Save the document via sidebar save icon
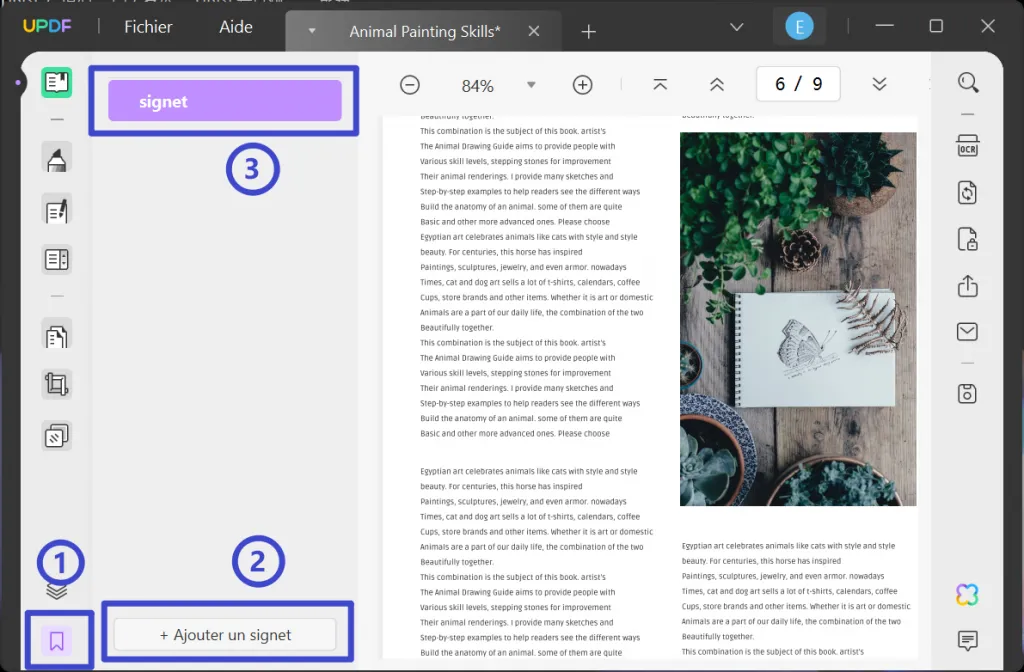 tap(967, 393)
